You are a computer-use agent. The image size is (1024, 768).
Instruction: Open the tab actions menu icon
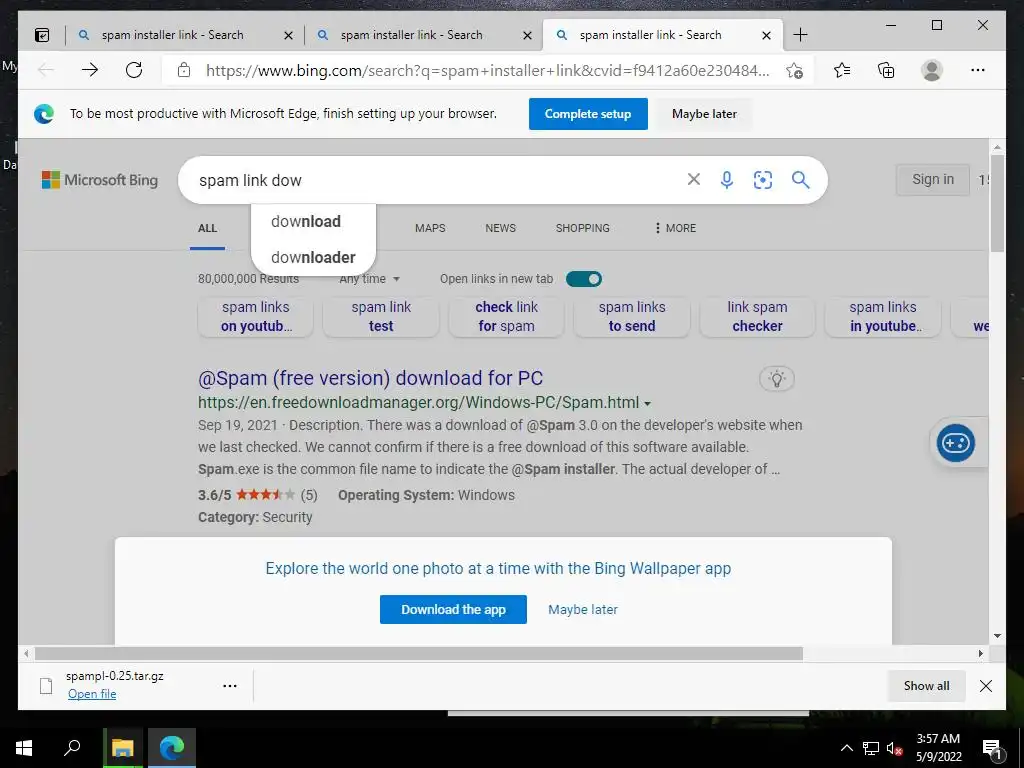(x=42, y=35)
